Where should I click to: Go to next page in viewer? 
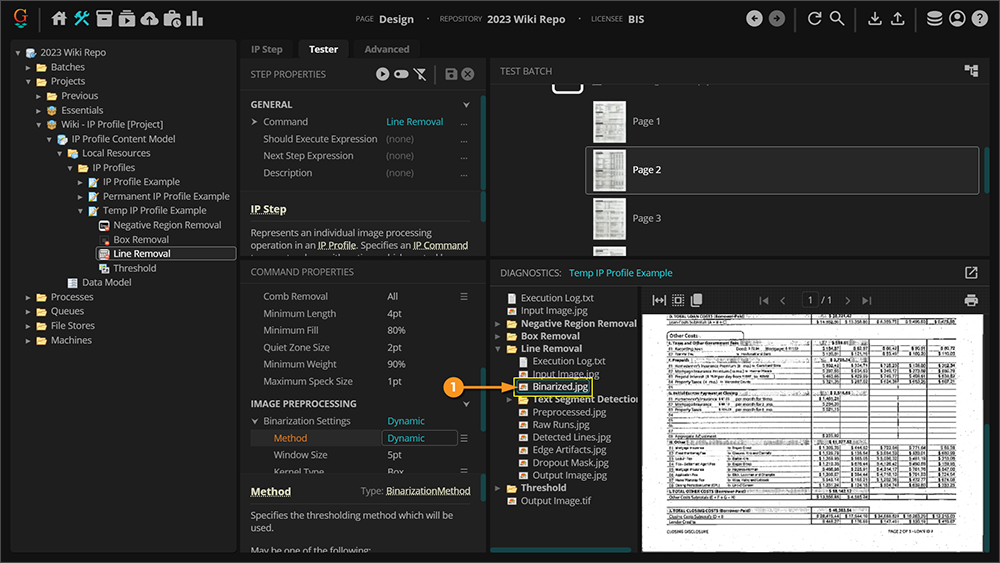(848, 300)
